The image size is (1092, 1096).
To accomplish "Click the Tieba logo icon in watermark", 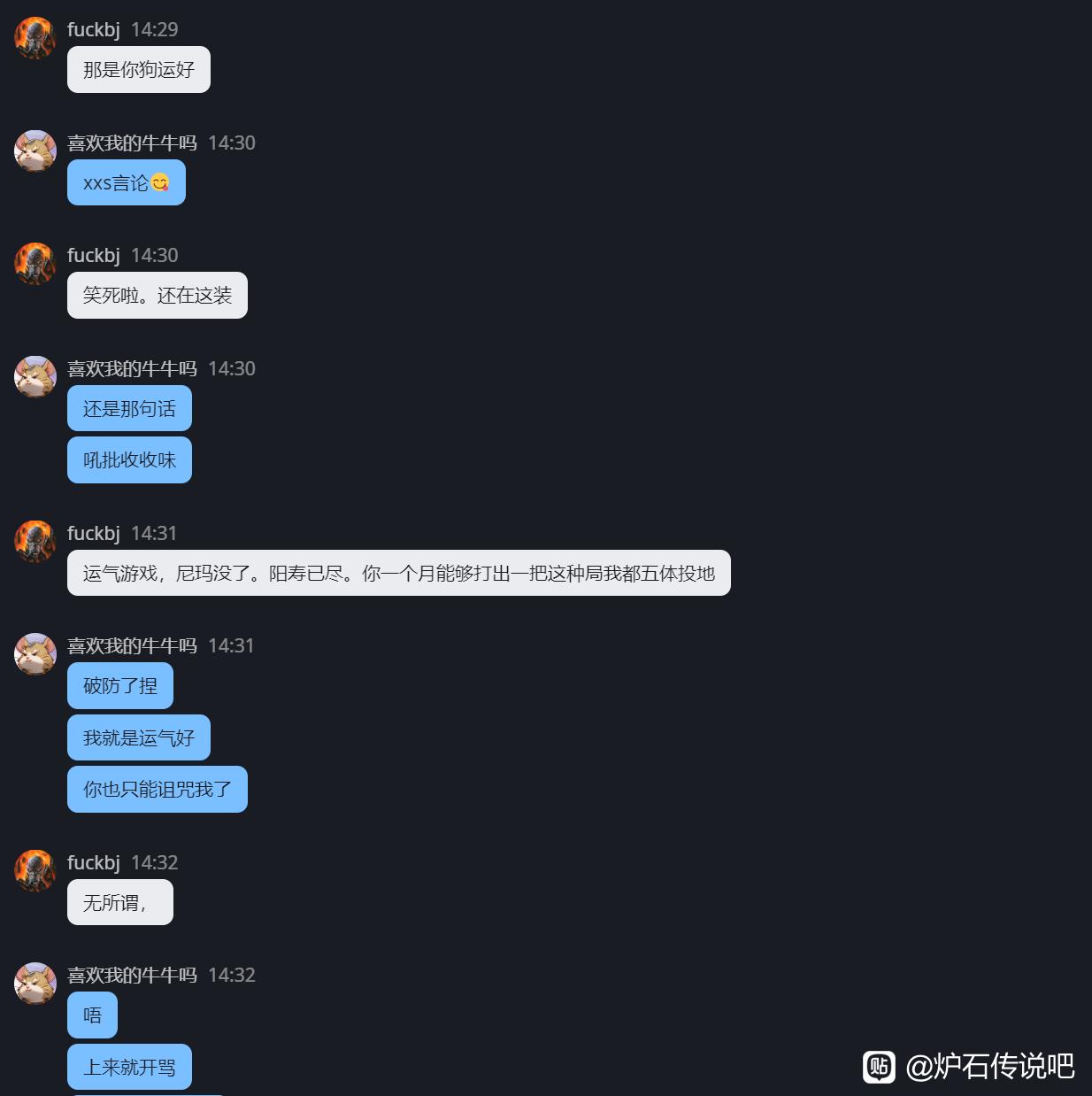I will (x=879, y=1067).
